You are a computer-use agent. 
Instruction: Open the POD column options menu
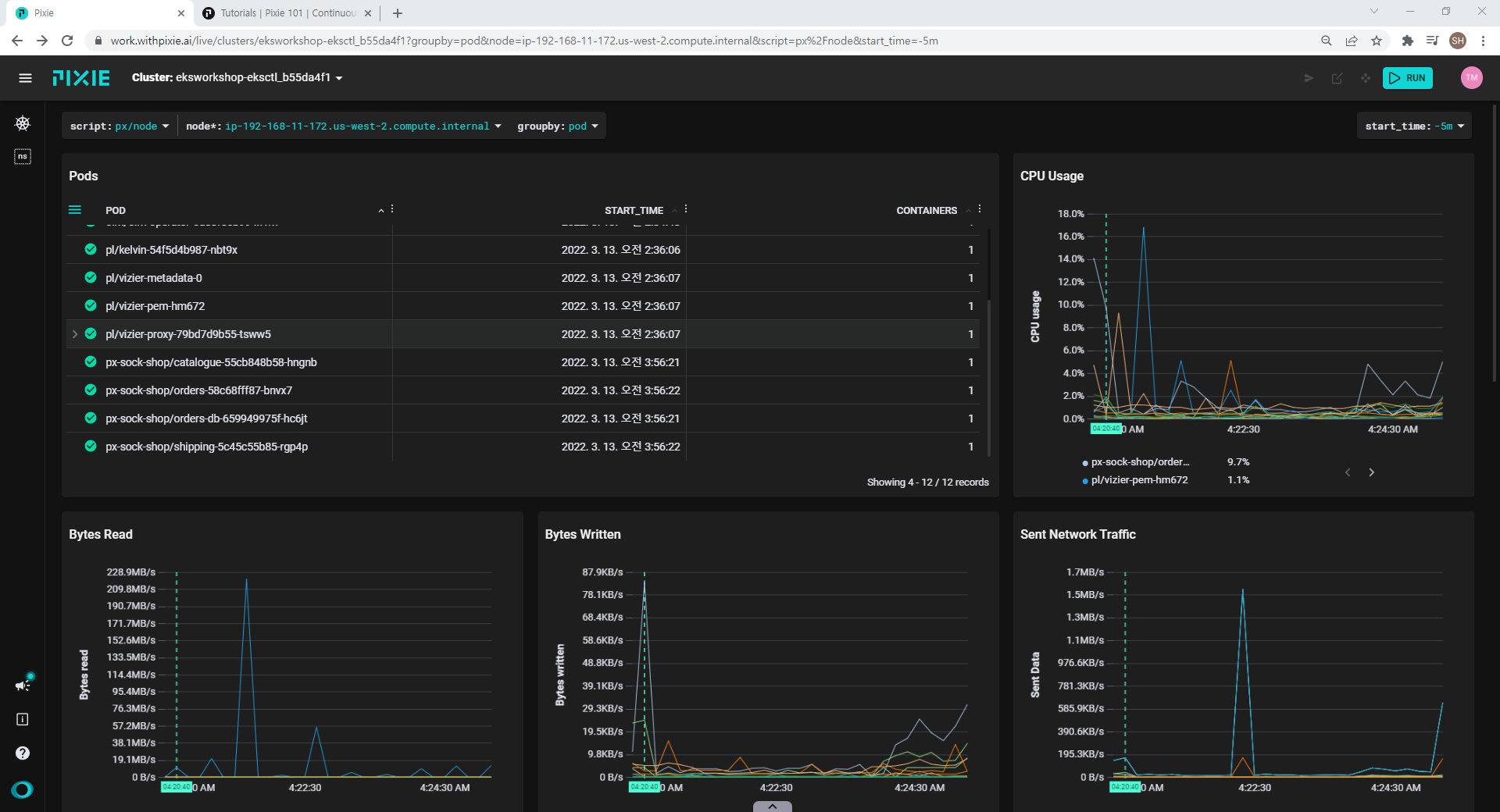392,209
